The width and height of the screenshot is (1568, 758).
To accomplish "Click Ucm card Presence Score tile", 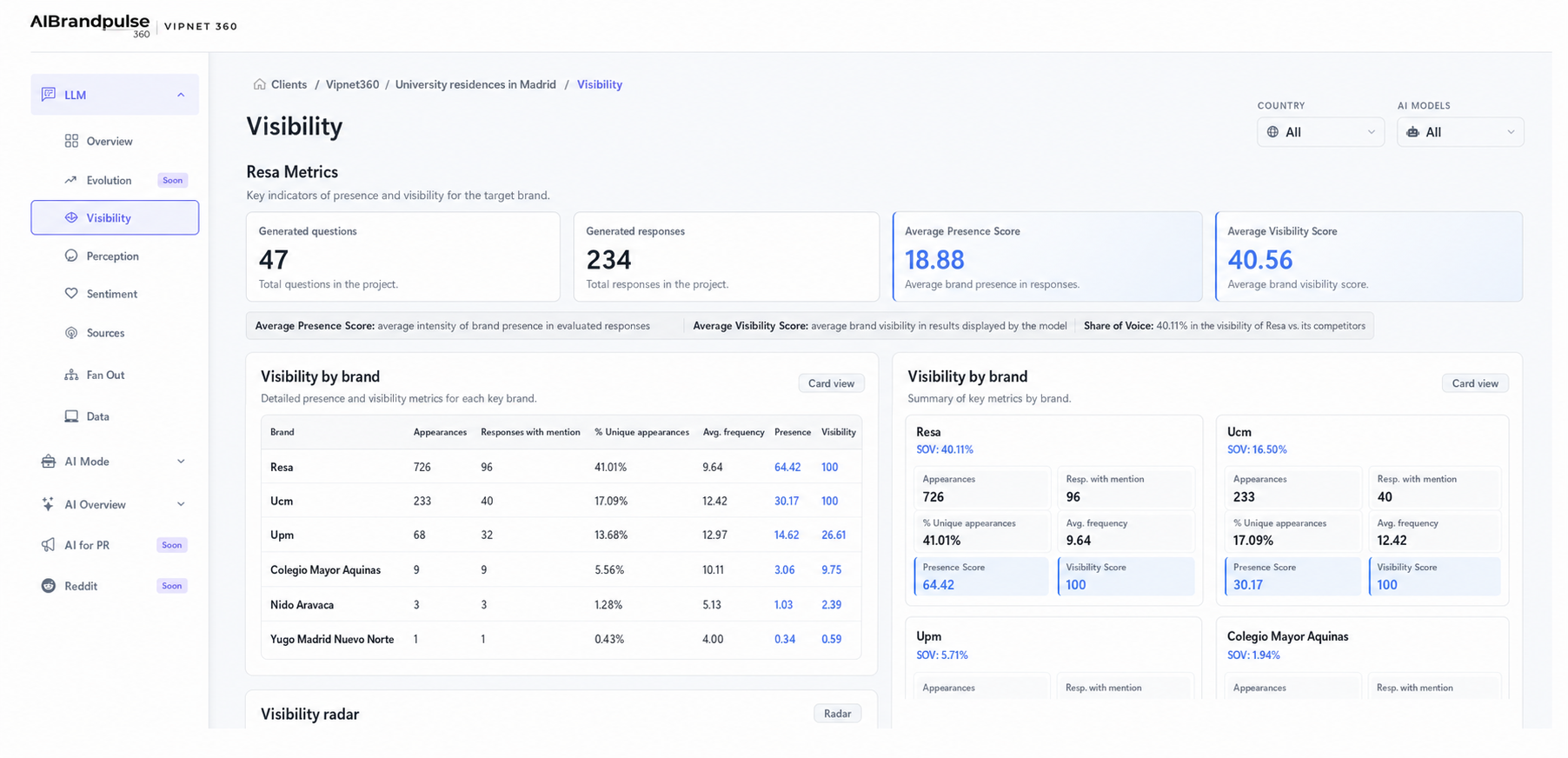I will click(1292, 576).
